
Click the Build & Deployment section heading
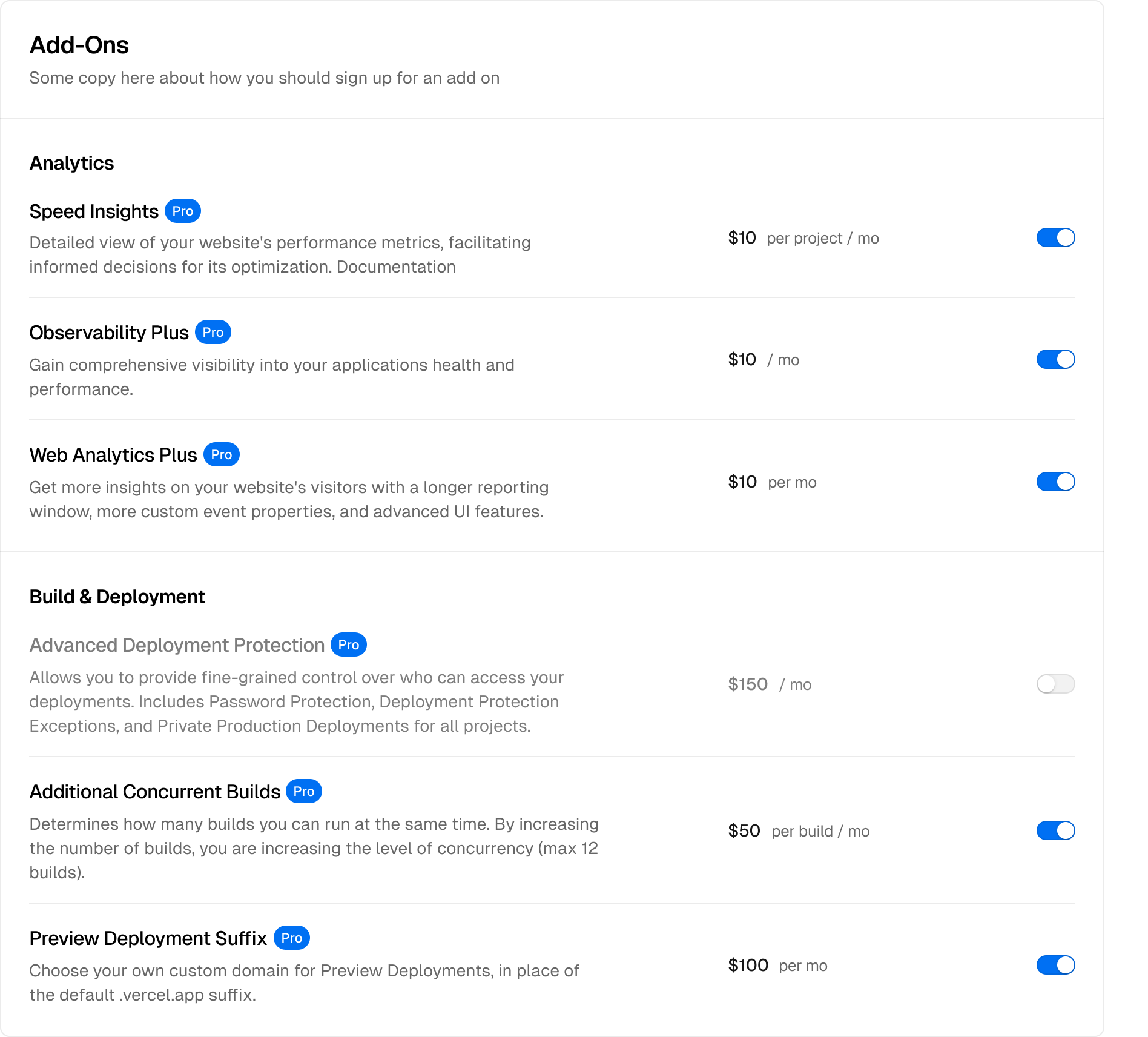coord(117,597)
